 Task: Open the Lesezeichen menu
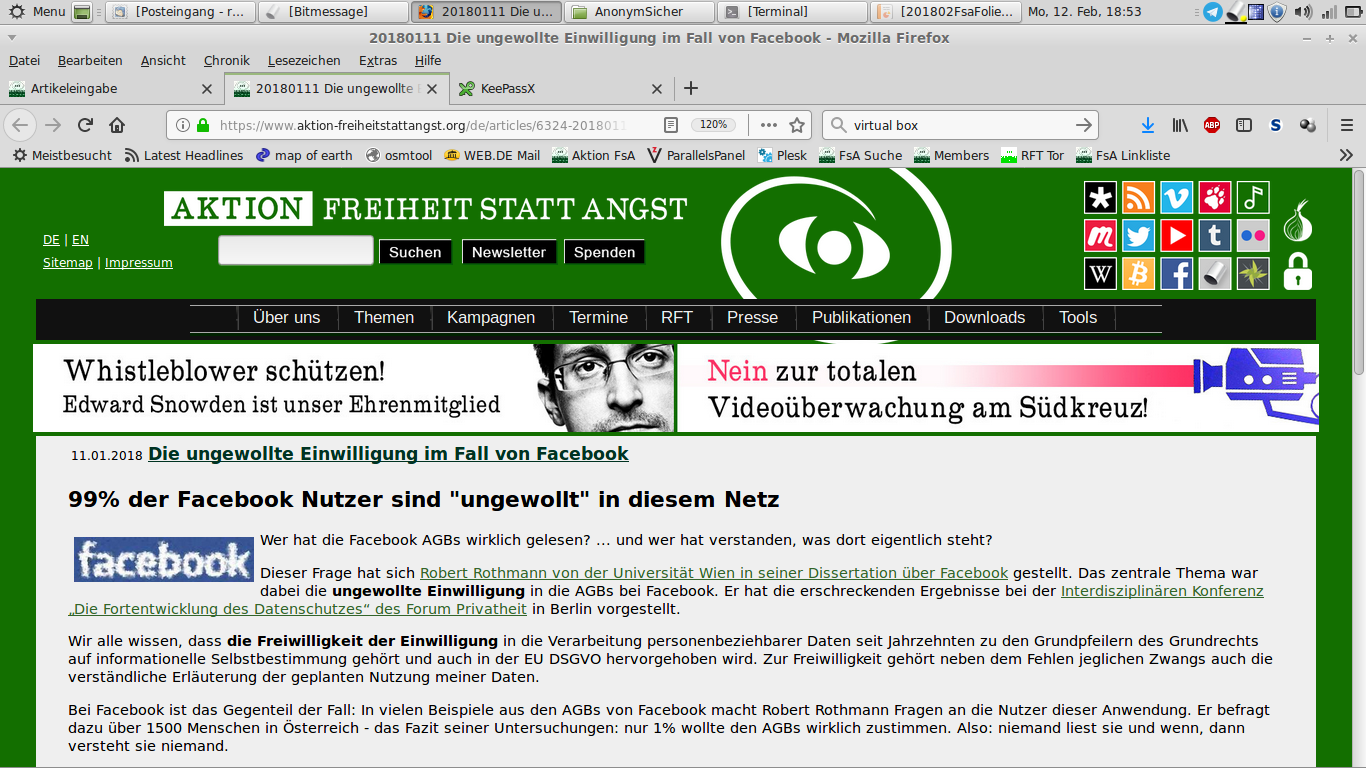point(304,61)
